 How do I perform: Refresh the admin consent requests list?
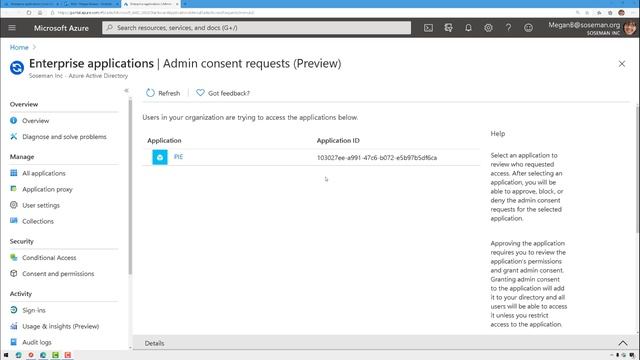tap(163, 93)
